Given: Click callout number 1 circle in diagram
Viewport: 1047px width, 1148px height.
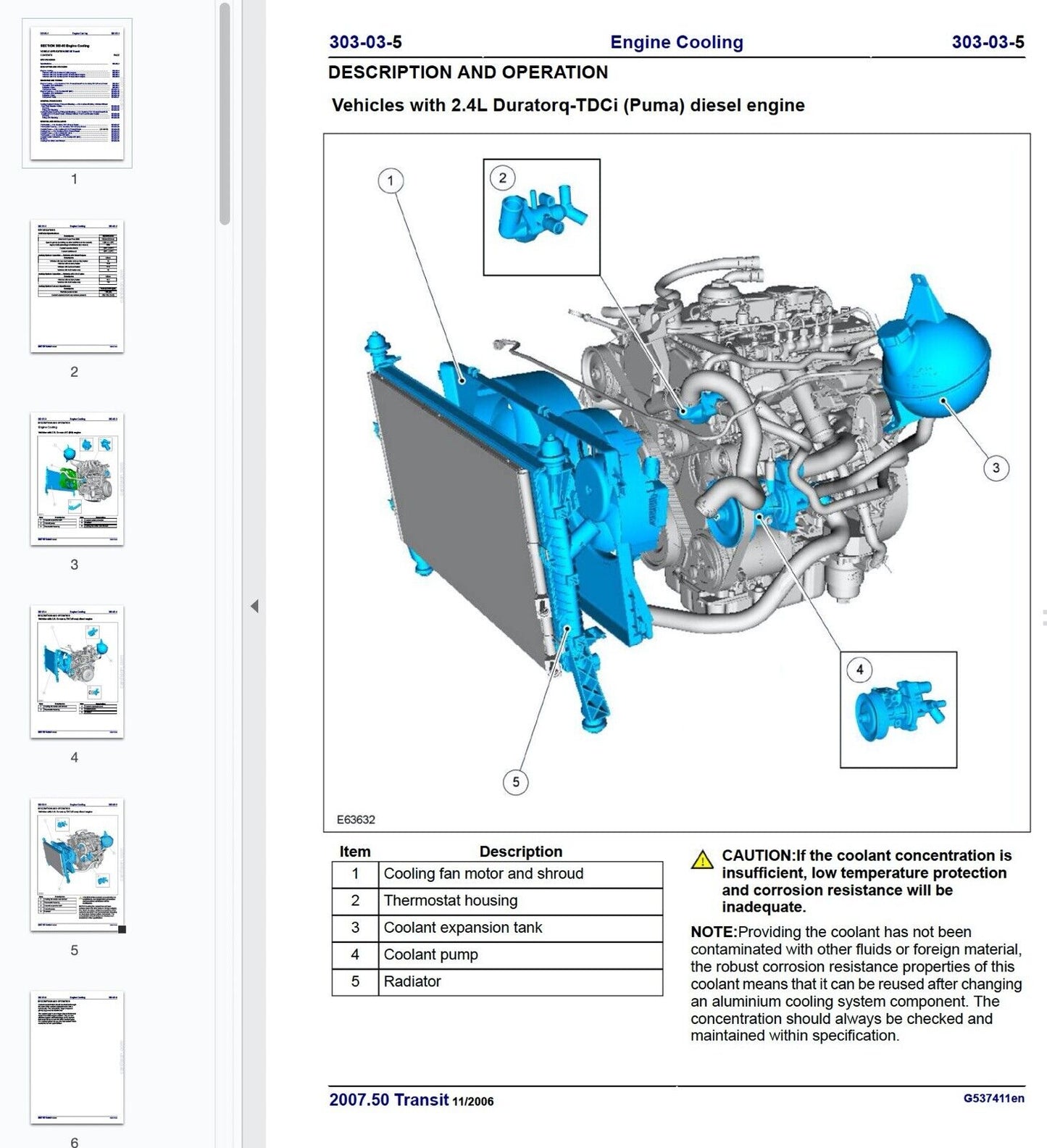Looking at the screenshot, I should pyautogui.click(x=391, y=180).
